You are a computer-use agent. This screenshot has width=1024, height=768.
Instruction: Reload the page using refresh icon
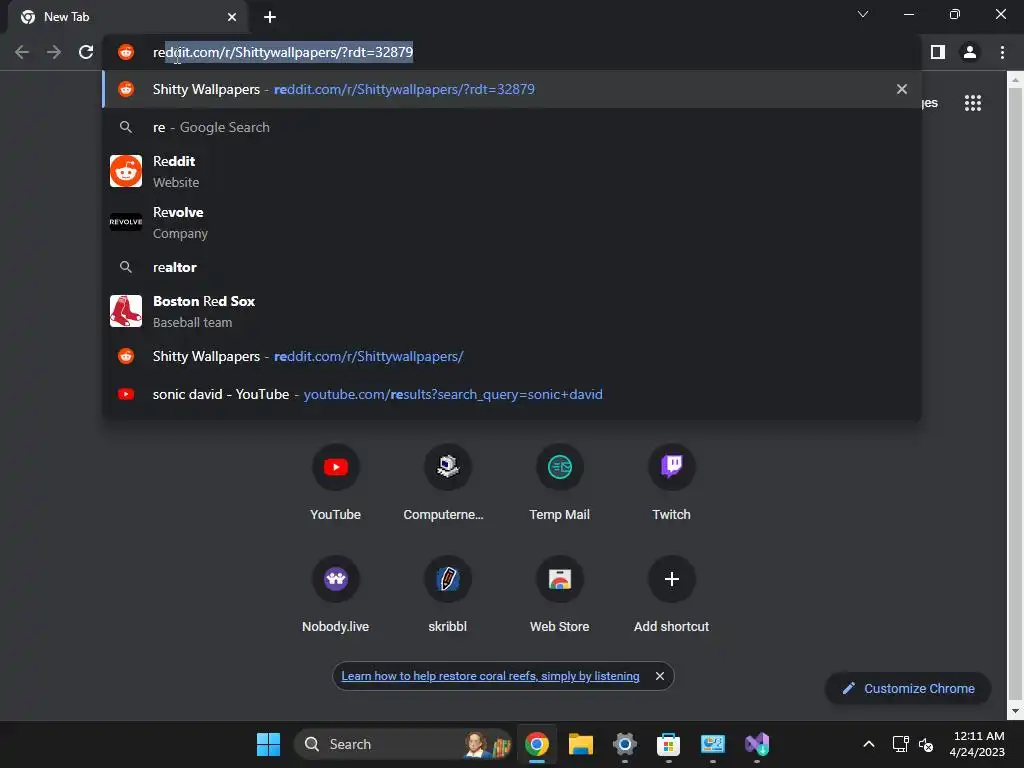(86, 52)
